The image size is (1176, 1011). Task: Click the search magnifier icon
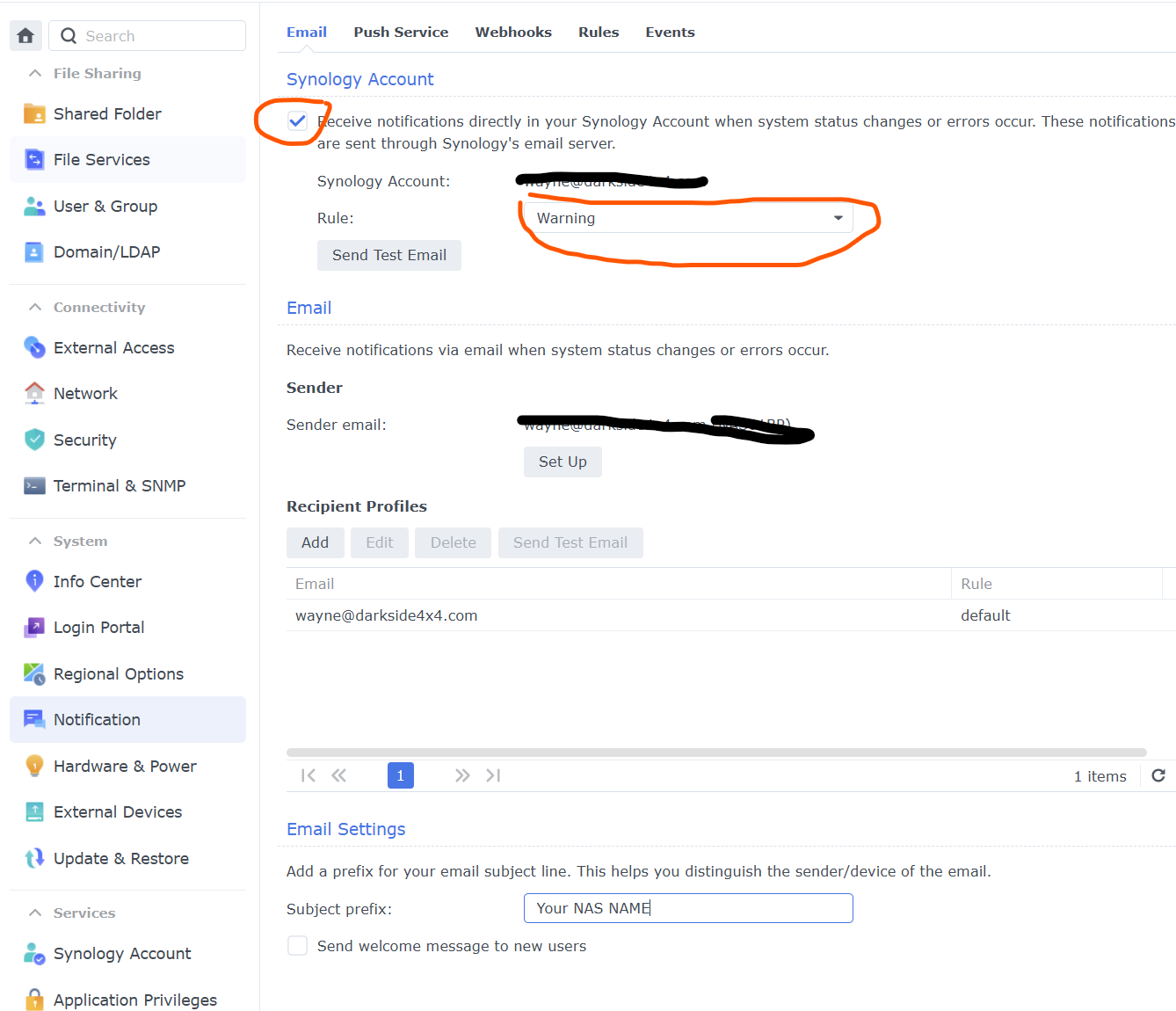69,36
